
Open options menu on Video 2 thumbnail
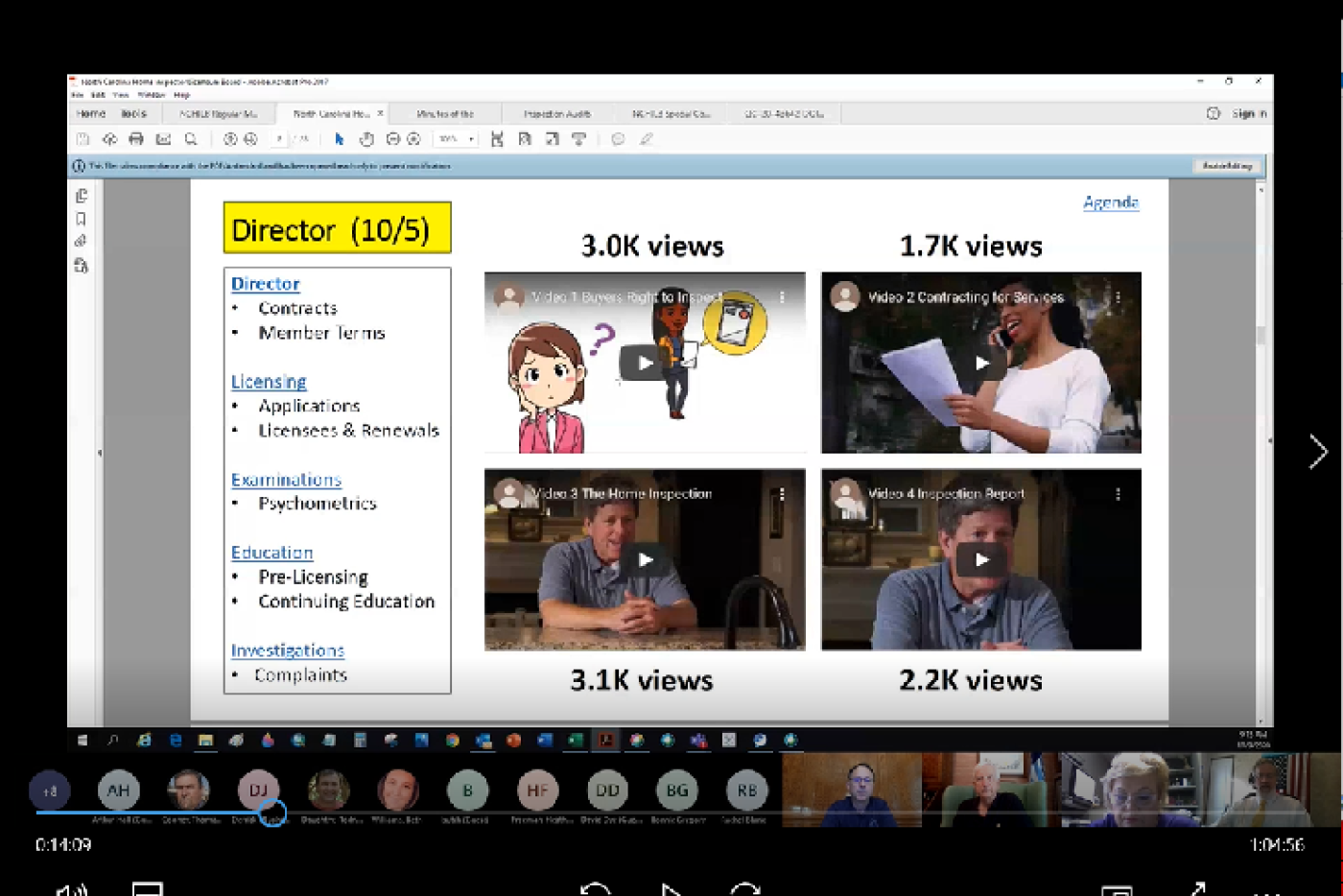pyautogui.click(x=1118, y=297)
